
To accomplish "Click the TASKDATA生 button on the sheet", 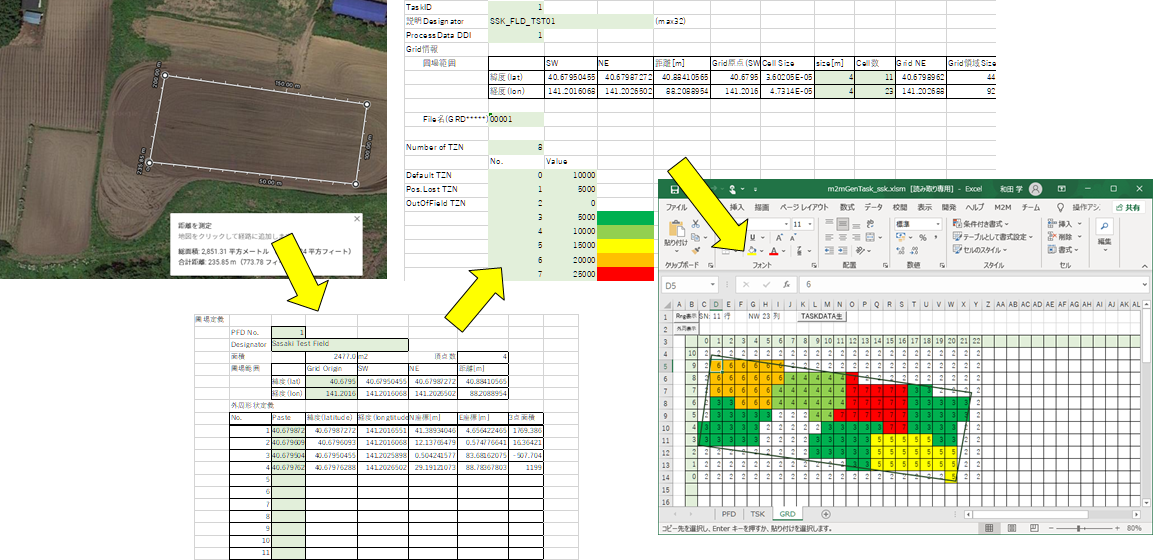I will click(823, 316).
